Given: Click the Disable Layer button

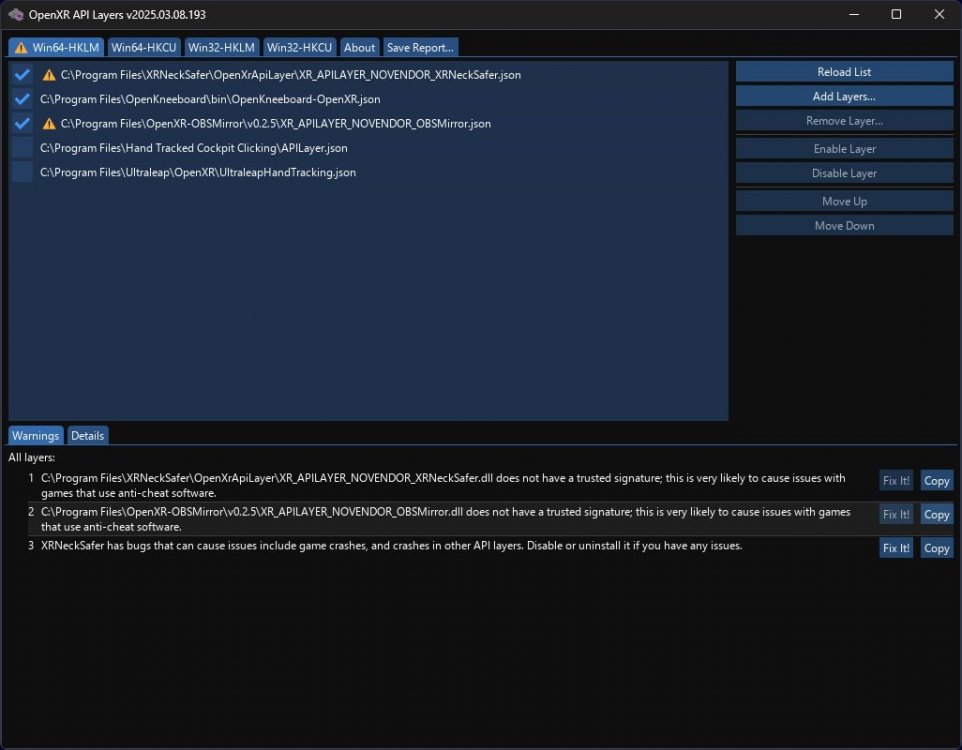Looking at the screenshot, I should tap(844, 172).
